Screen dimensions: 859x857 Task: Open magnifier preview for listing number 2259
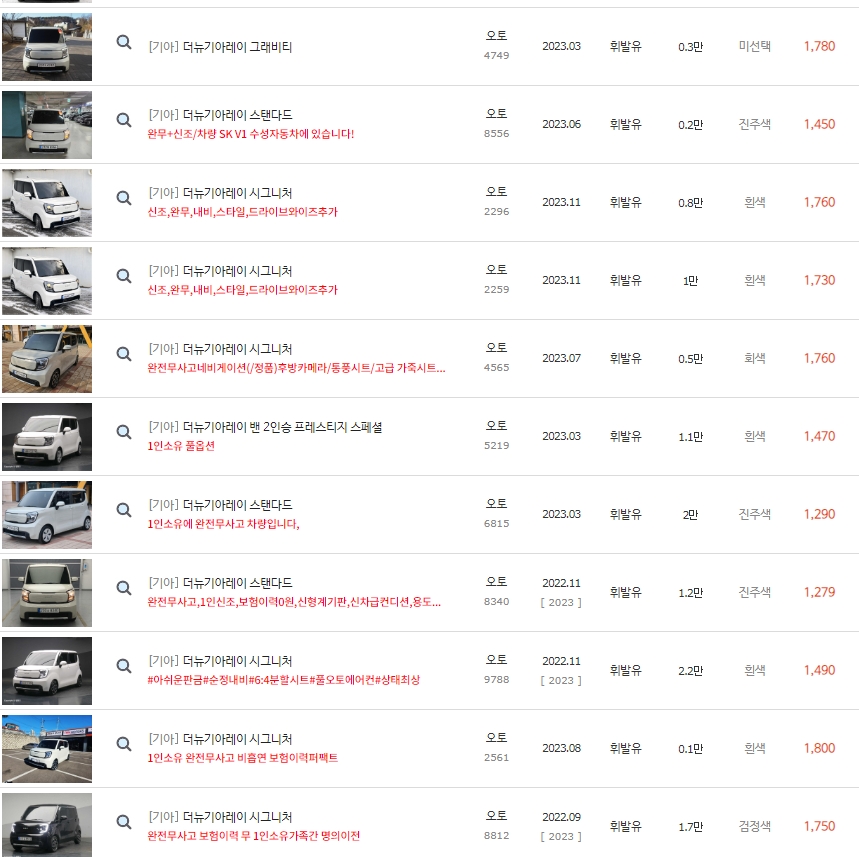click(124, 276)
